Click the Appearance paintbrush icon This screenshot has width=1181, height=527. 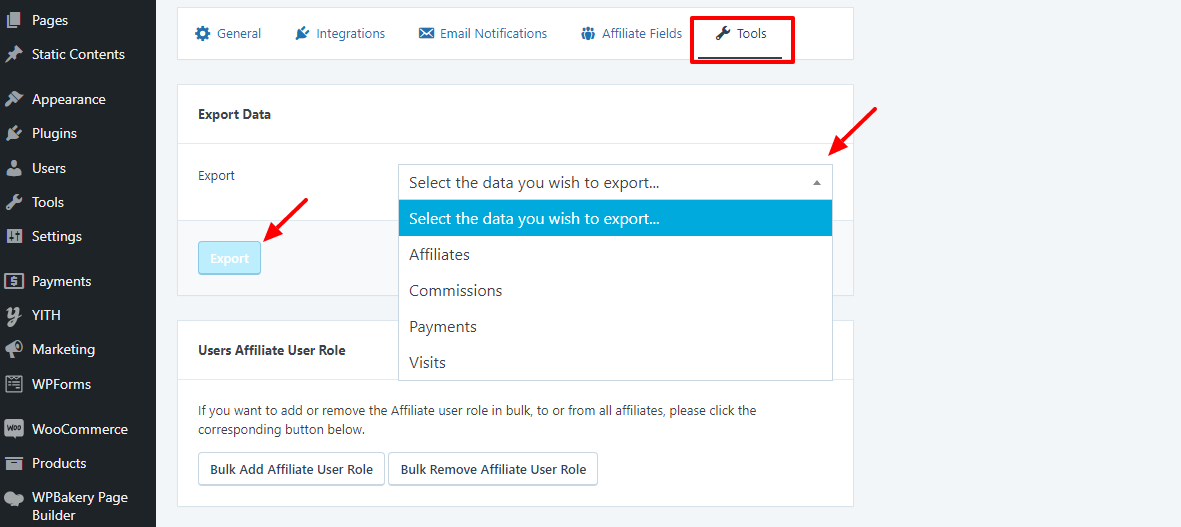[14, 99]
